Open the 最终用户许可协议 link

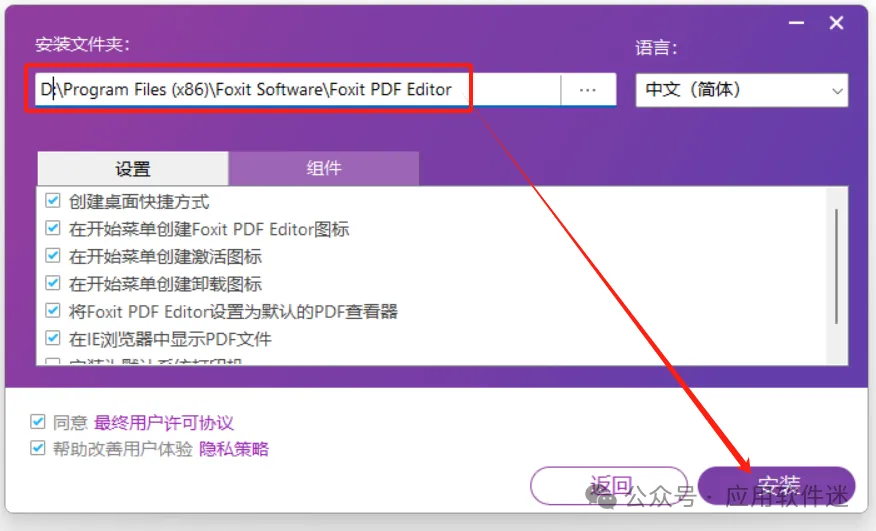coord(164,423)
